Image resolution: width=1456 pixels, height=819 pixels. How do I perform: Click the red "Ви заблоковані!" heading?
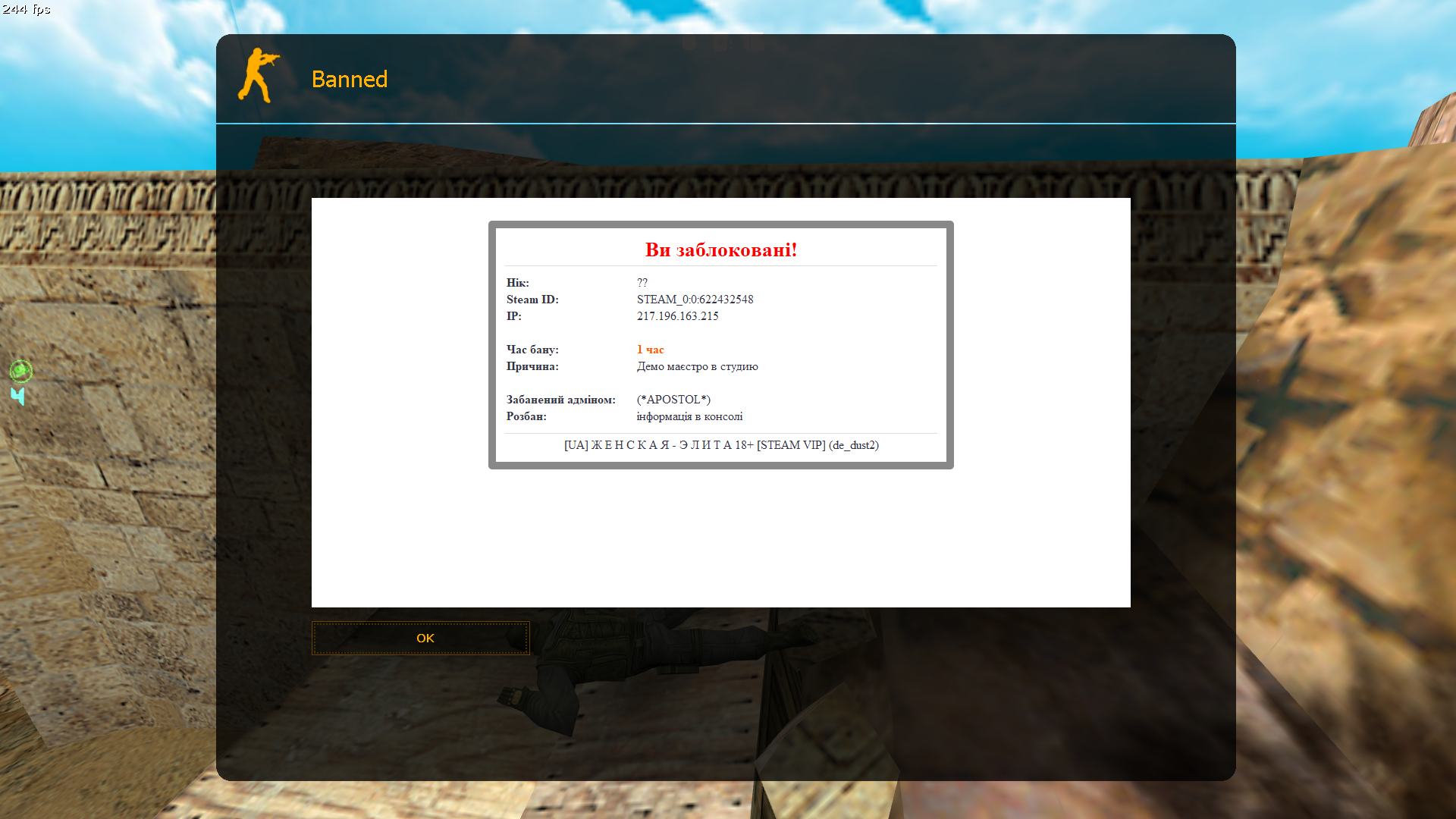721,249
